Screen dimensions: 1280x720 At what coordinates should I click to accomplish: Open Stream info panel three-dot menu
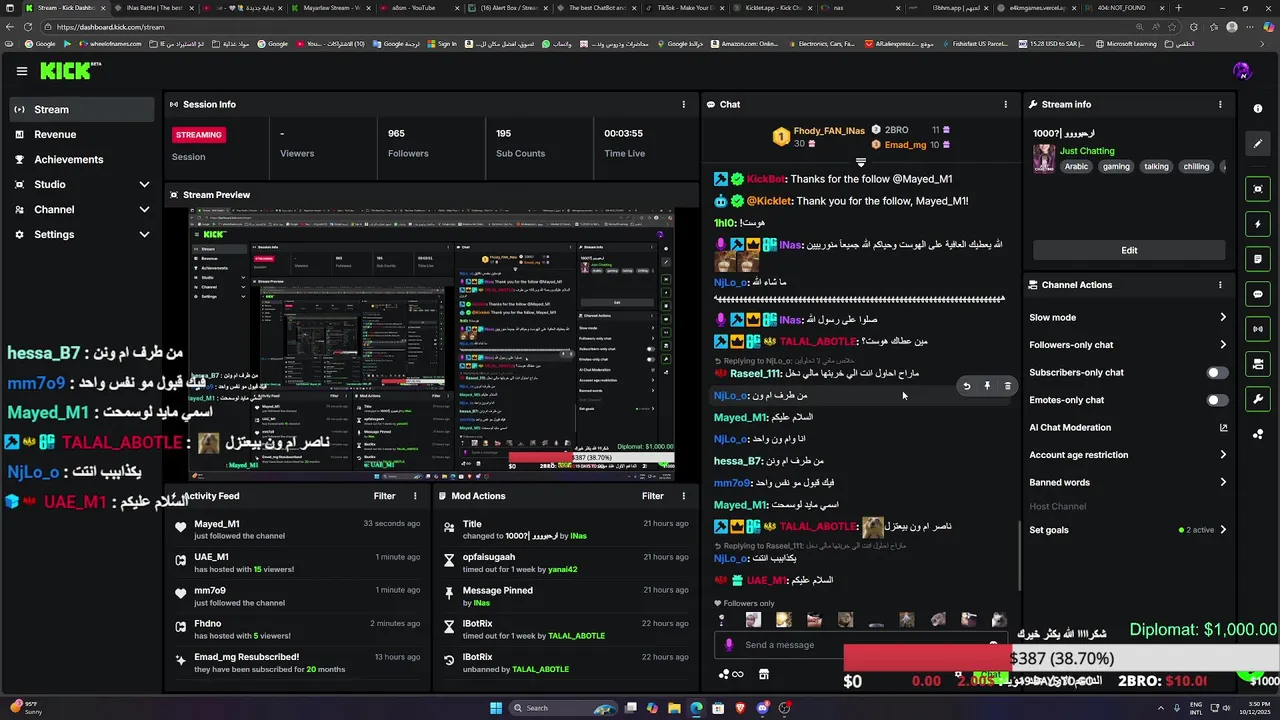pos(1220,104)
